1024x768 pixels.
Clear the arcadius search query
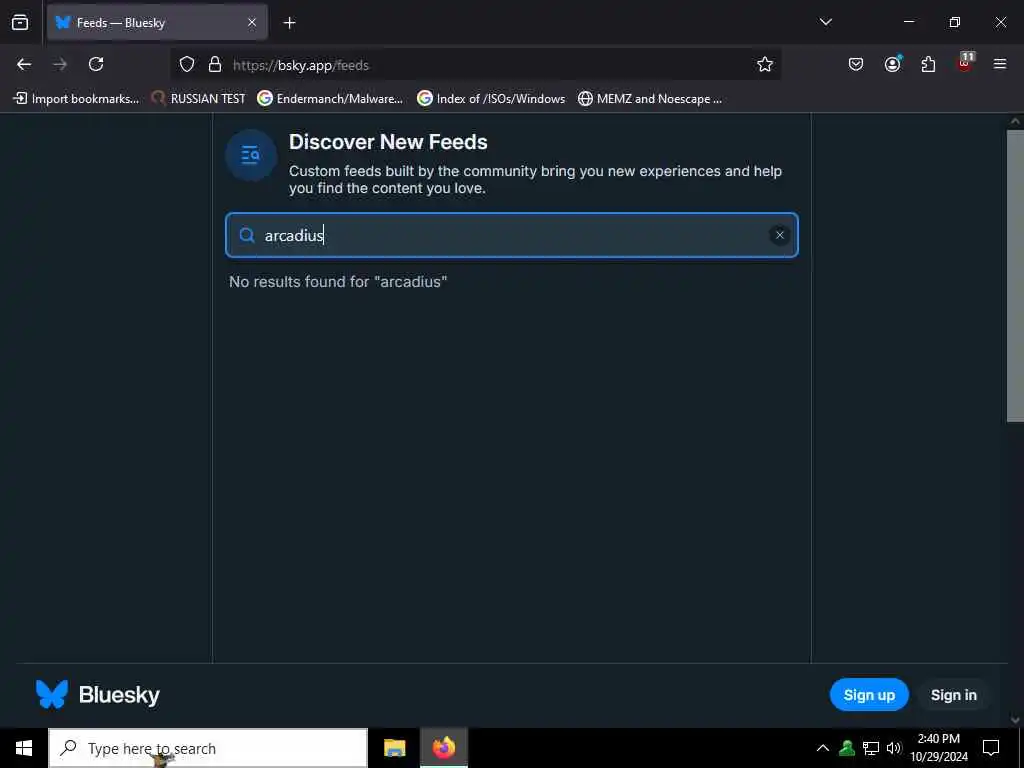(x=779, y=235)
